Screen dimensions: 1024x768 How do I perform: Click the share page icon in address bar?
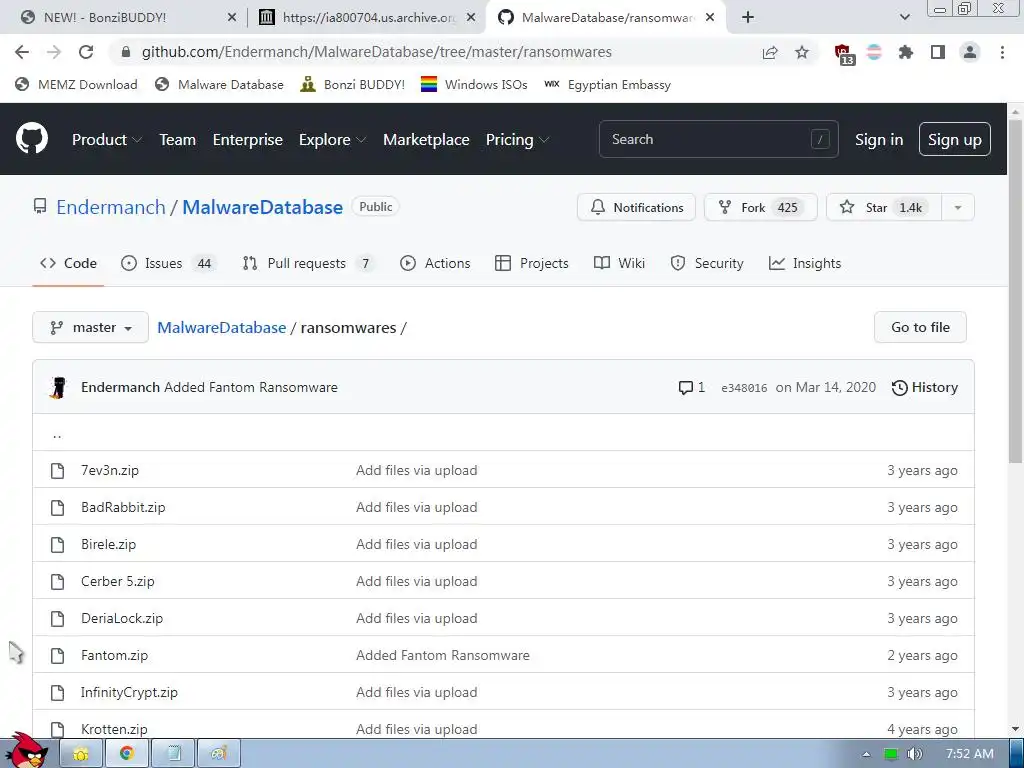[770, 52]
